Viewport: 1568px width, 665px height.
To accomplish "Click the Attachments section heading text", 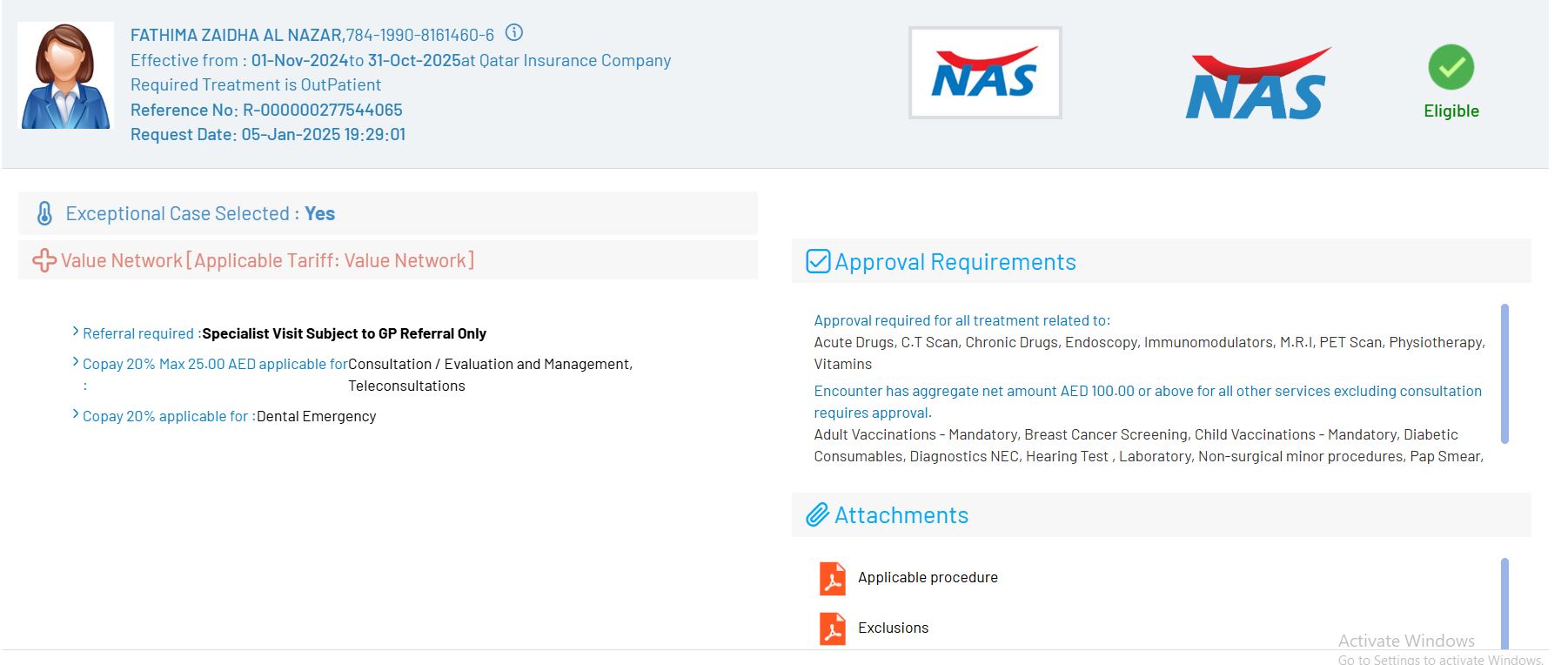I will pyautogui.click(x=901, y=515).
